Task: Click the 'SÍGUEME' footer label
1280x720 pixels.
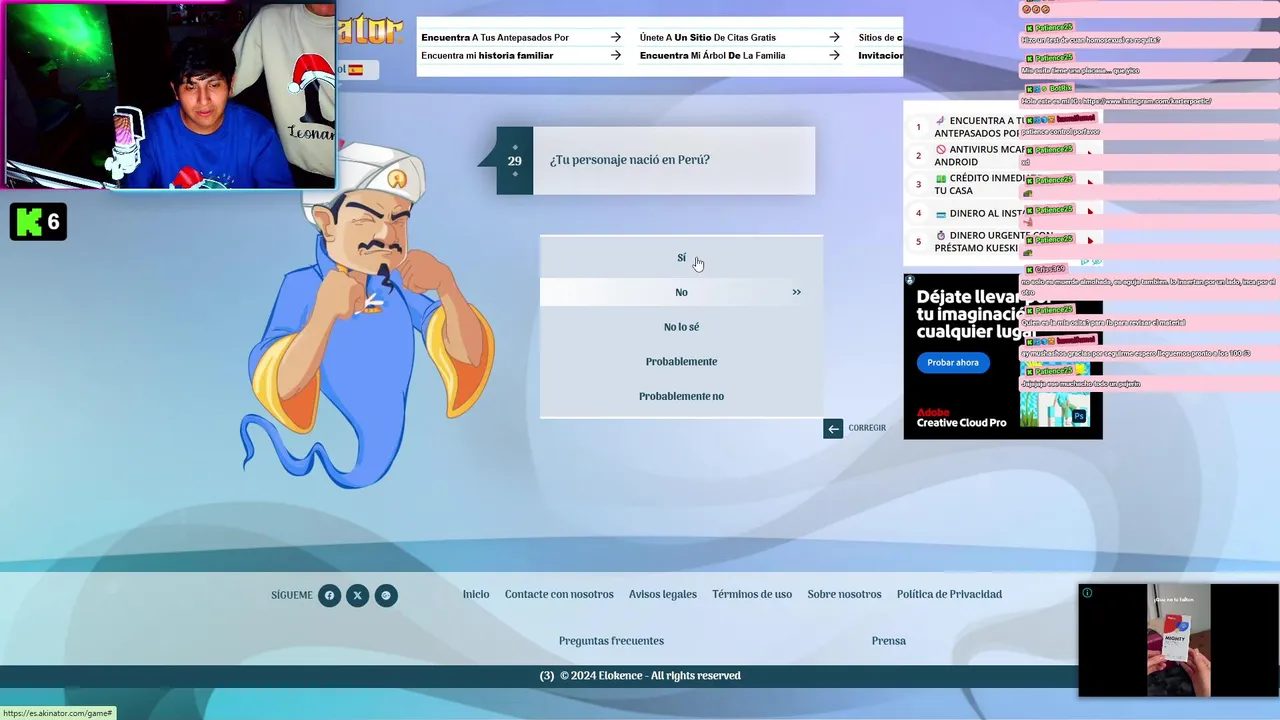Action: (x=292, y=595)
